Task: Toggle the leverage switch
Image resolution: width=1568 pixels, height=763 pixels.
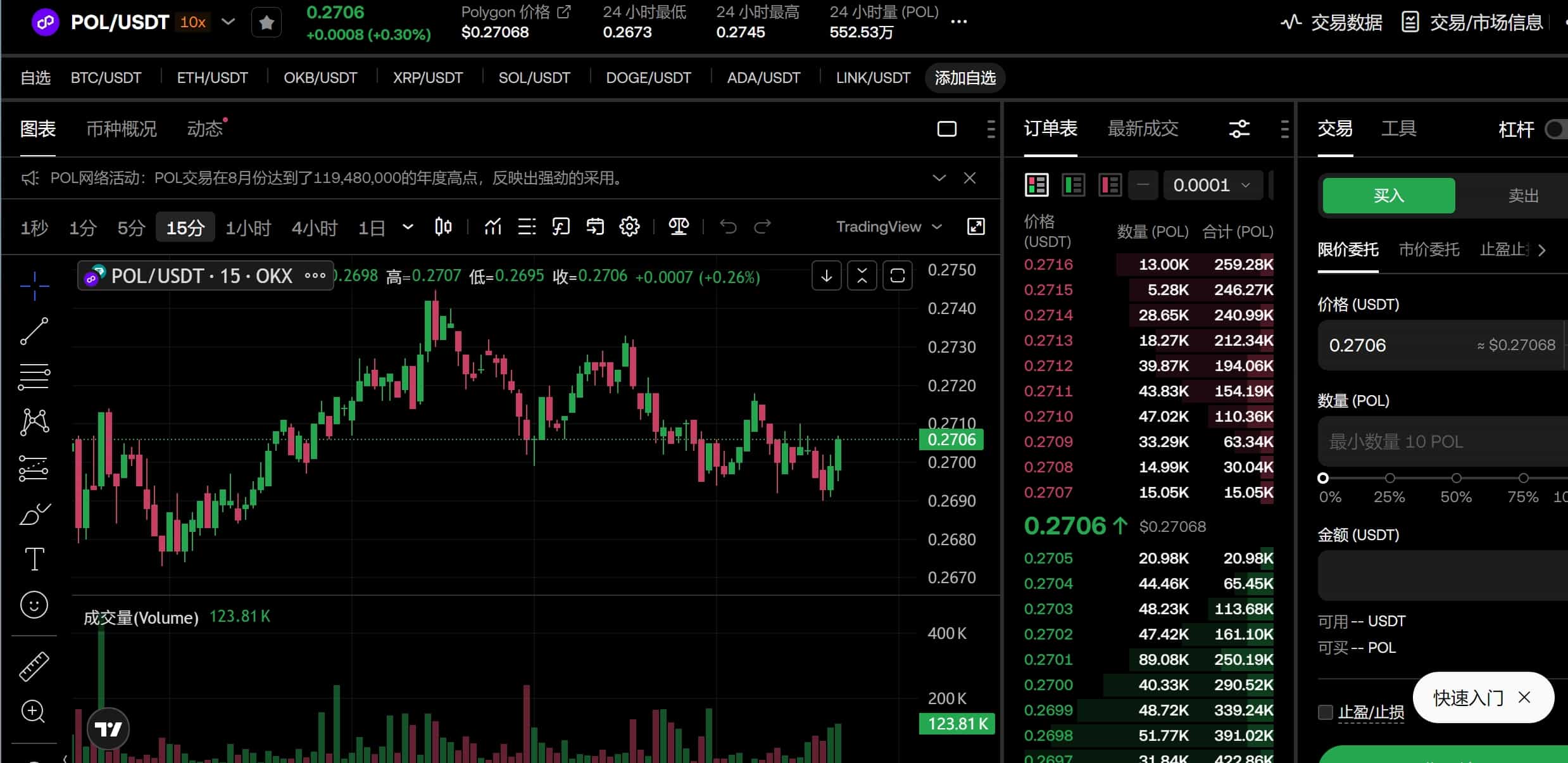Action: (x=1556, y=129)
